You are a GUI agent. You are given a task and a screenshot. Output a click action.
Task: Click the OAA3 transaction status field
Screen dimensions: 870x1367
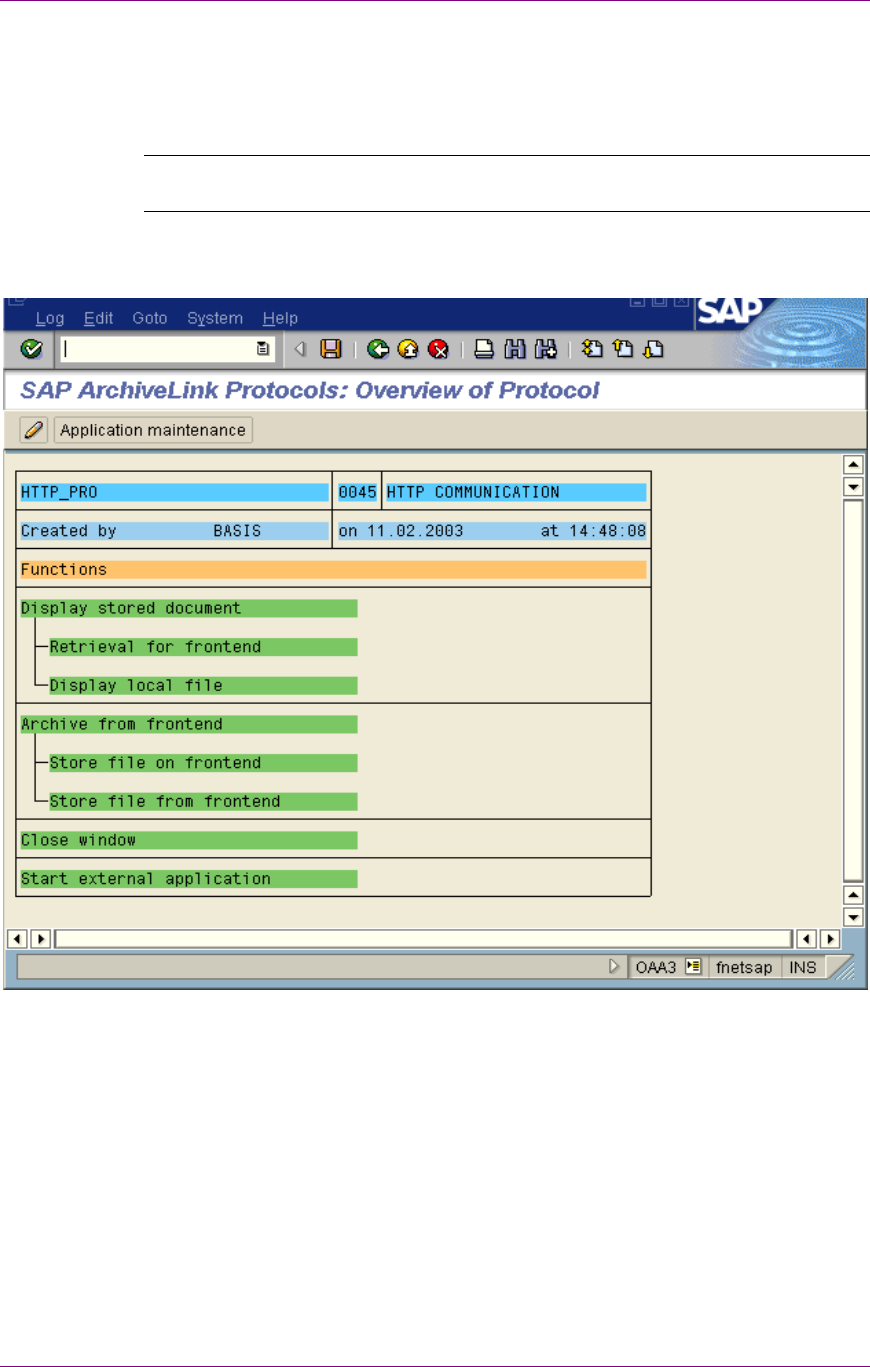coord(655,968)
